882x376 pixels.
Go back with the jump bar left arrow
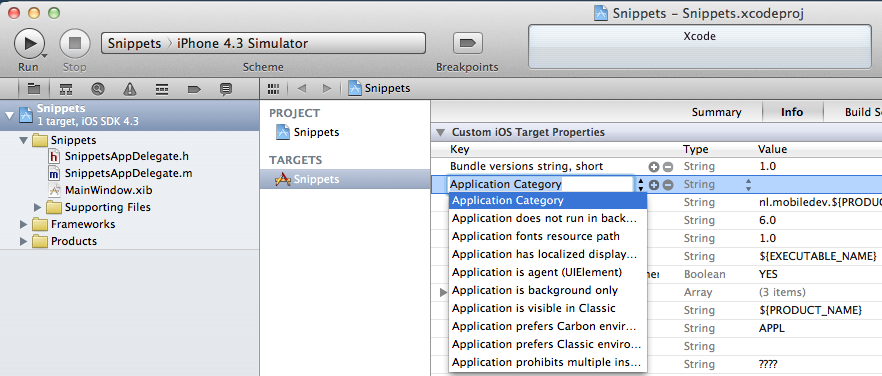(302, 88)
